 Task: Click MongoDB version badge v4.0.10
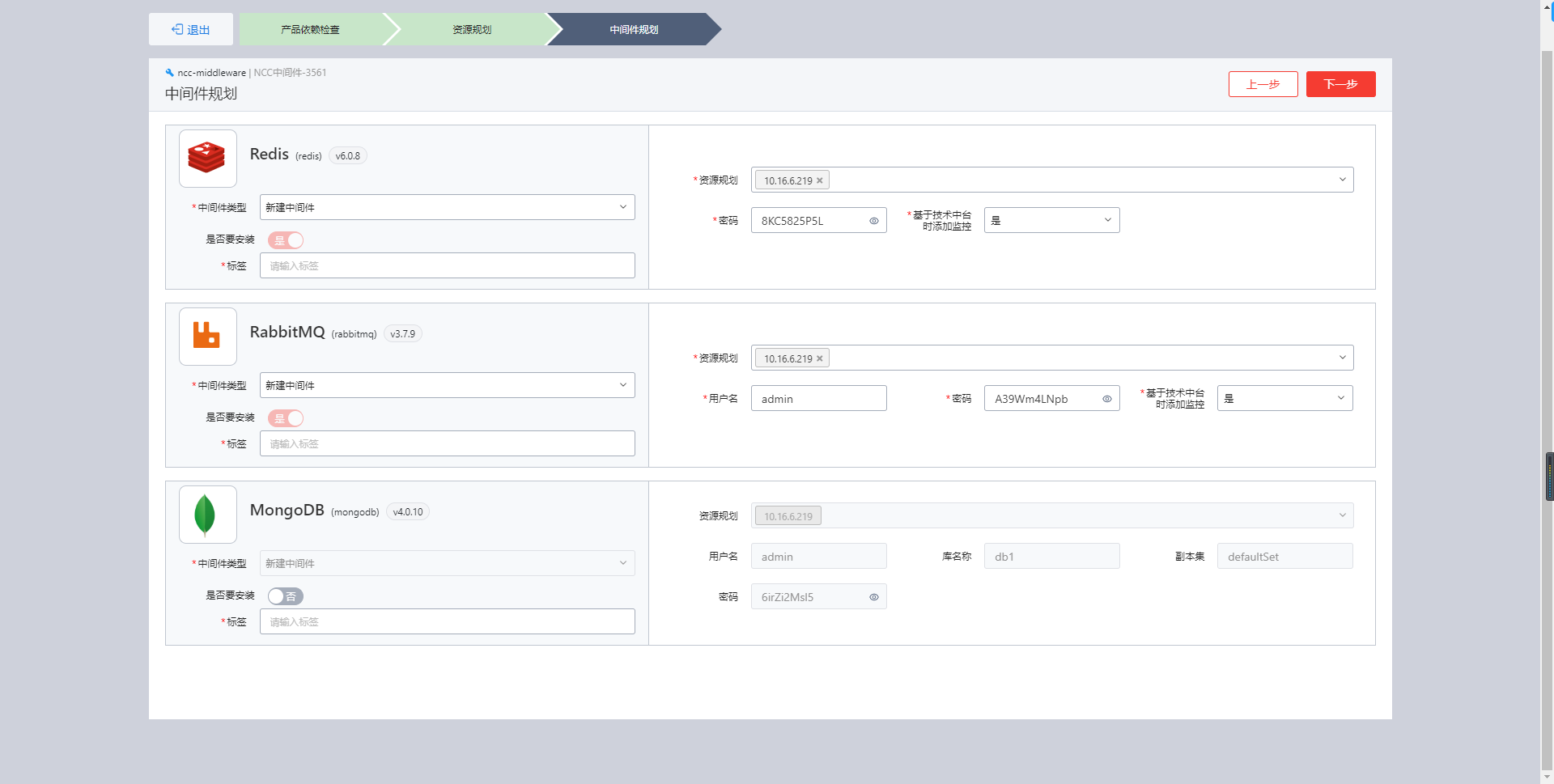click(x=408, y=511)
